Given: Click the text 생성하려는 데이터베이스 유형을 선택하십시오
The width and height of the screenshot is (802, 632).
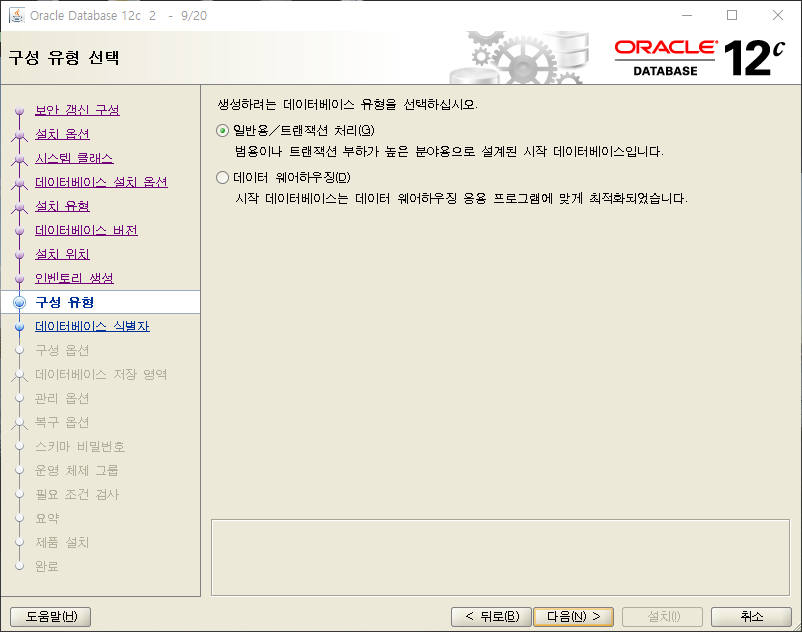Looking at the screenshot, I should [x=347, y=104].
